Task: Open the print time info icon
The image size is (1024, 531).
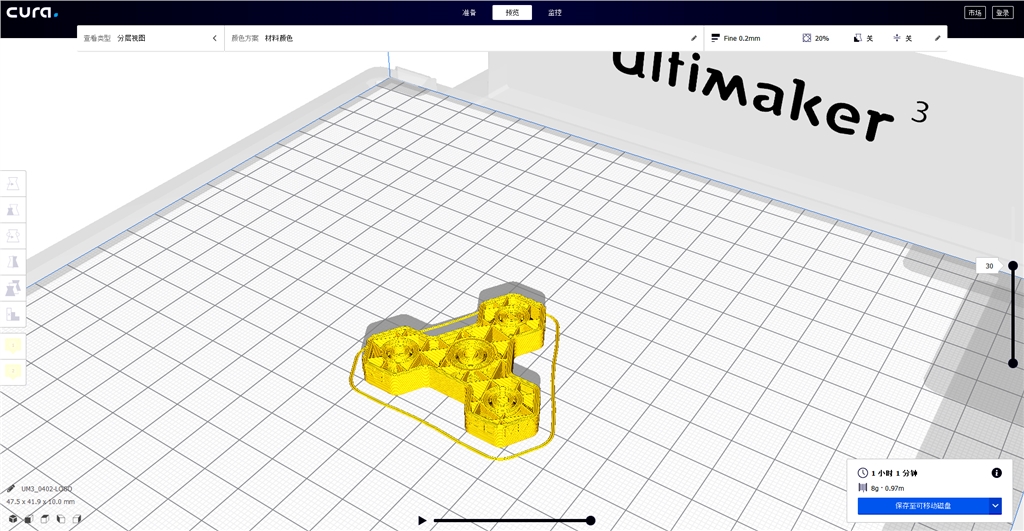Action: (996, 472)
